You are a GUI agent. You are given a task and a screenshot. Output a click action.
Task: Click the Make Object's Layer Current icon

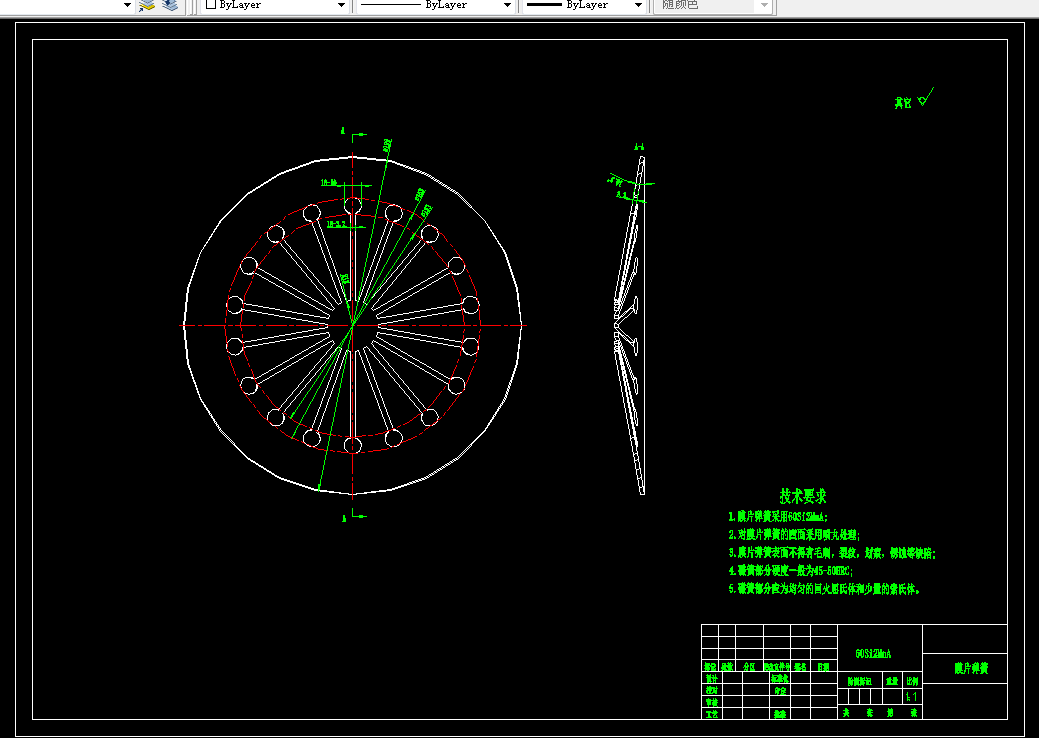[x=146, y=5]
